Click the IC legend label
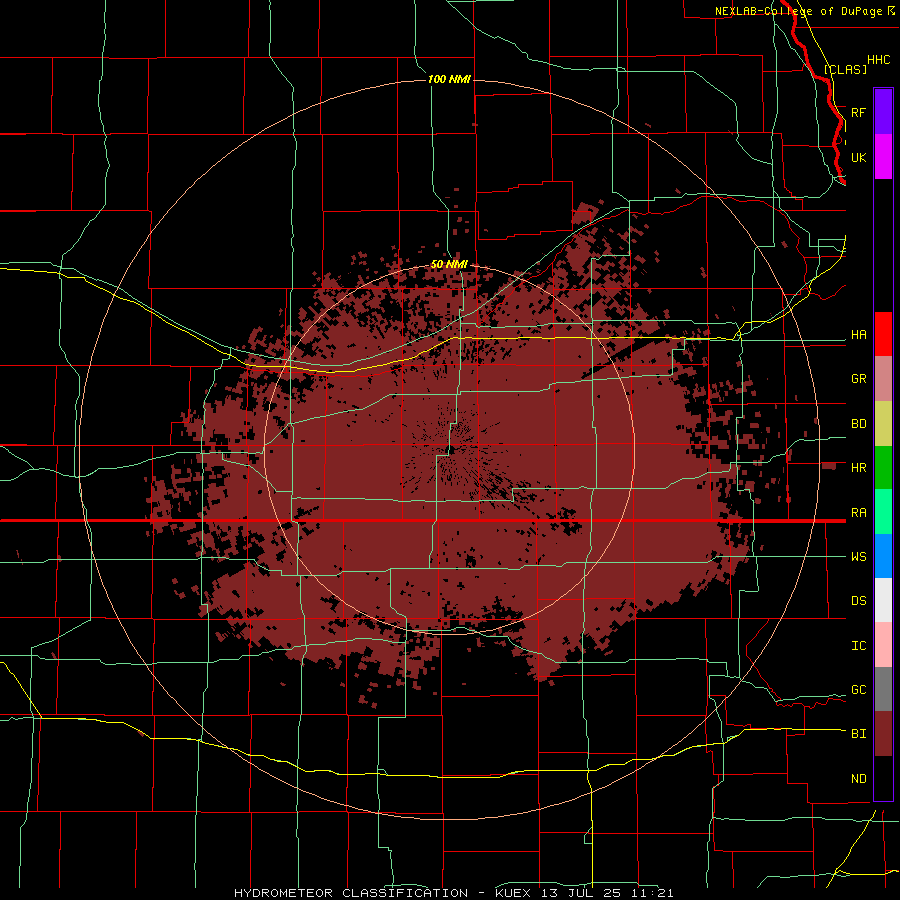Image resolution: width=900 pixels, height=900 pixels. [859, 646]
